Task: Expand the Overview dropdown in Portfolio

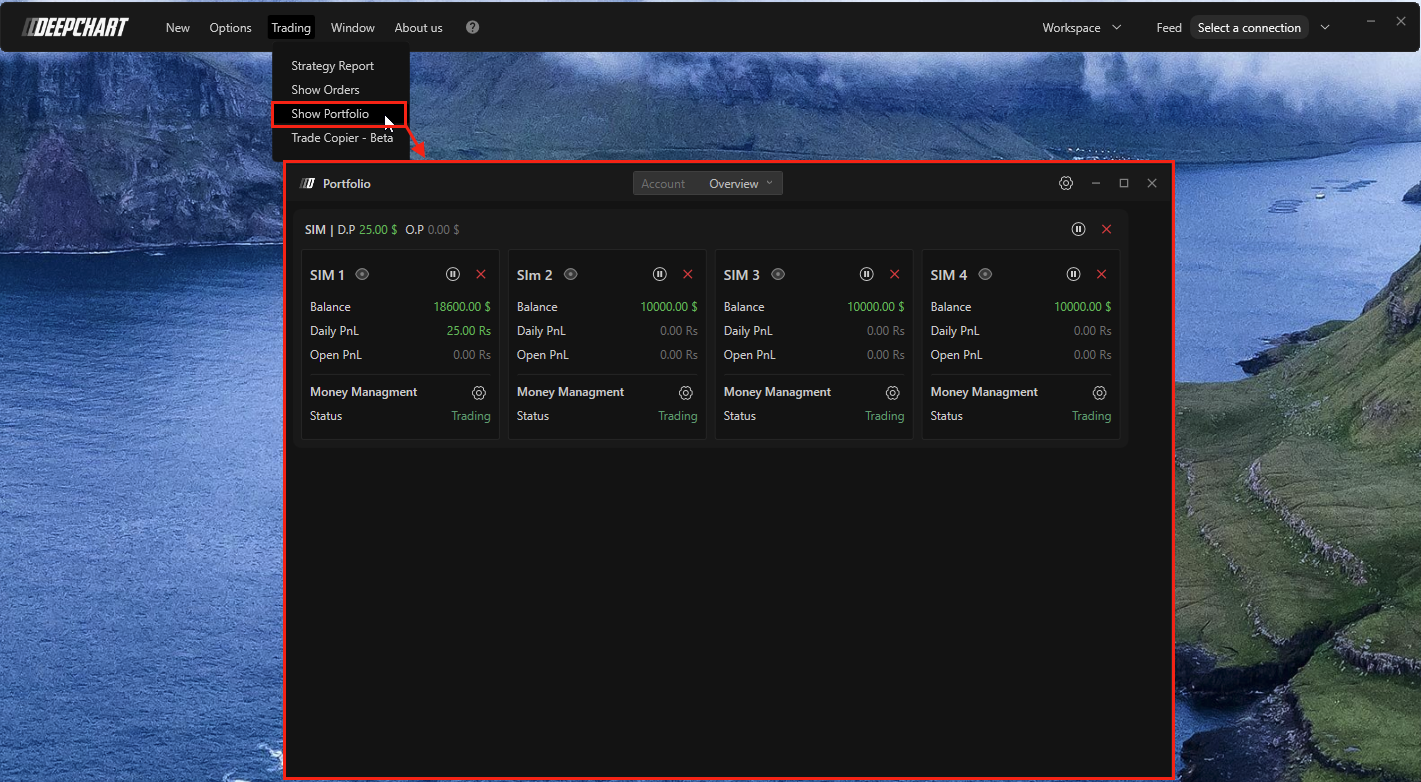Action: [x=741, y=184]
